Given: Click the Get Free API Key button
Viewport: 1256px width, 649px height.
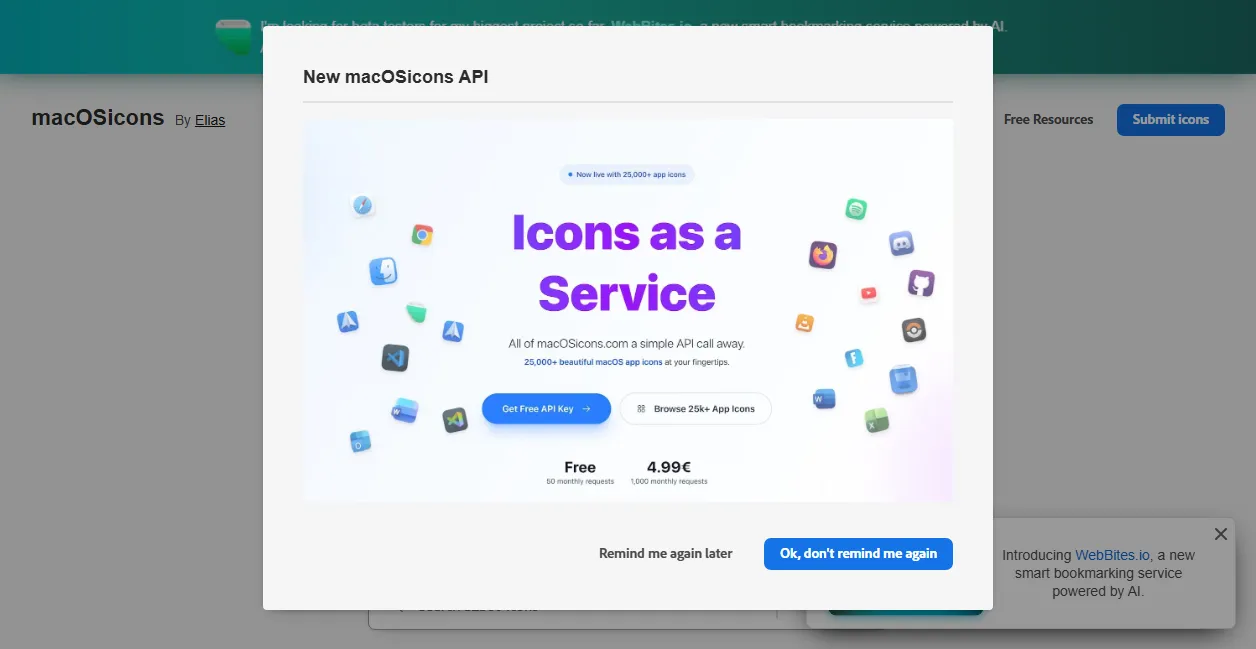Looking at the screenshot, I should click(546, 408).
